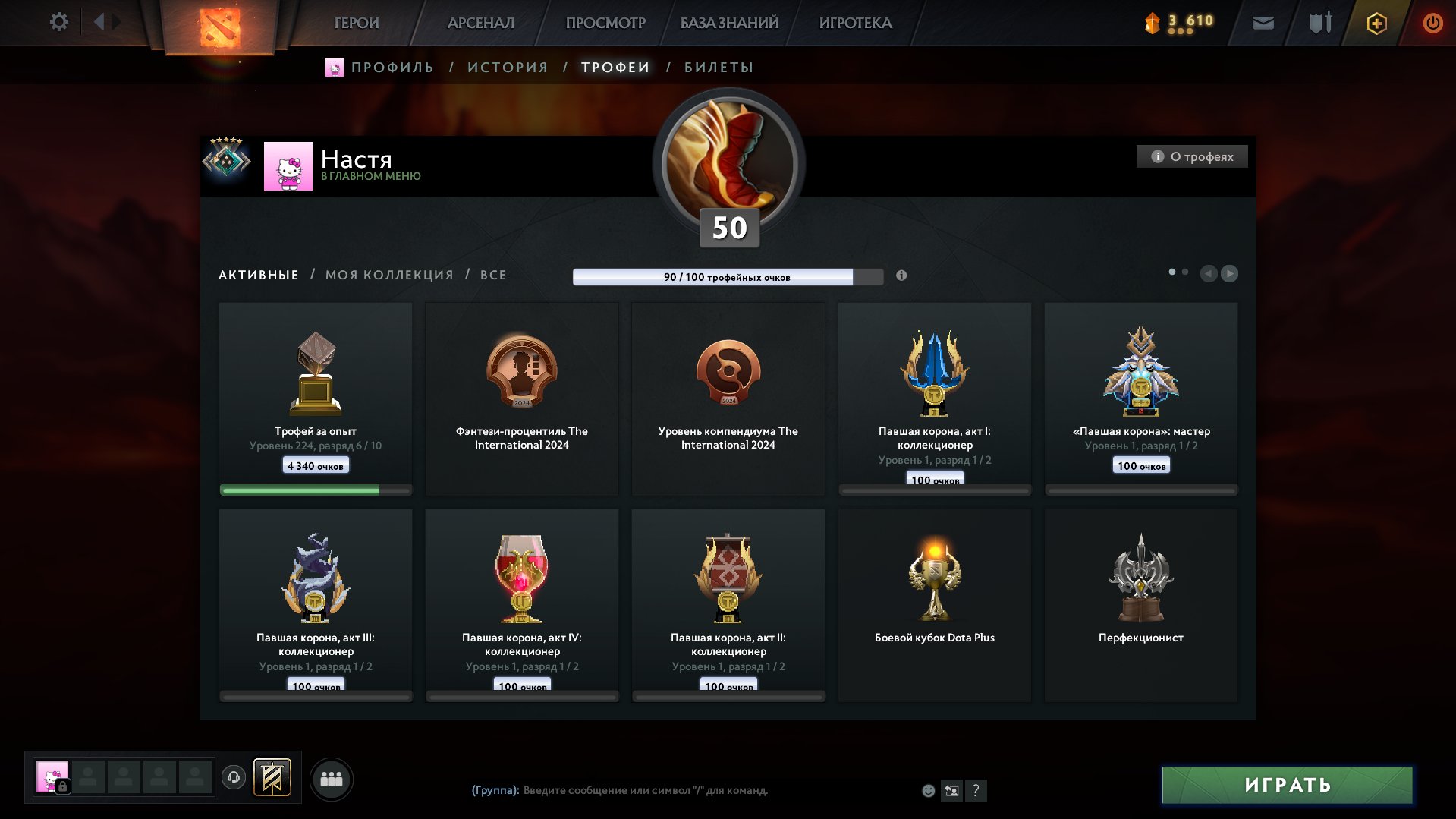Click the voice headset icon
1456x819 pixels.
tap(234, 777)
